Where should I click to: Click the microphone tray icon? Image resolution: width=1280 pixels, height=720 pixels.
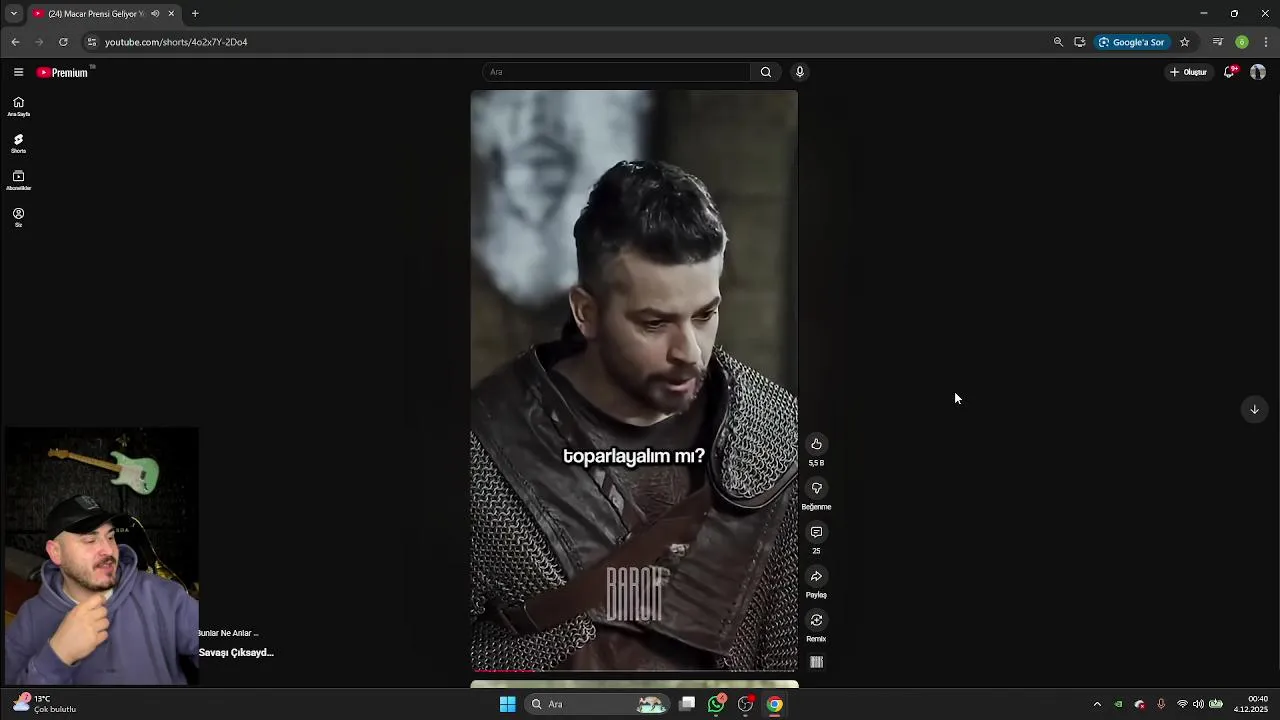(x=1161, y=704)
